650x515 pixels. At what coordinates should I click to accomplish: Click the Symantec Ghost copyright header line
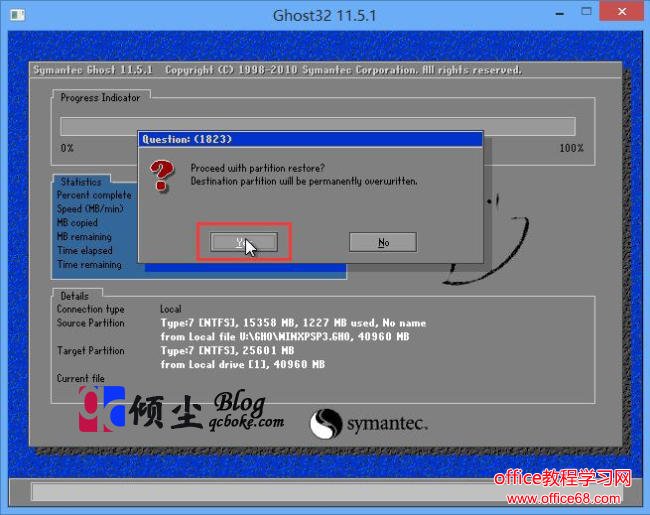click(277, 70)
